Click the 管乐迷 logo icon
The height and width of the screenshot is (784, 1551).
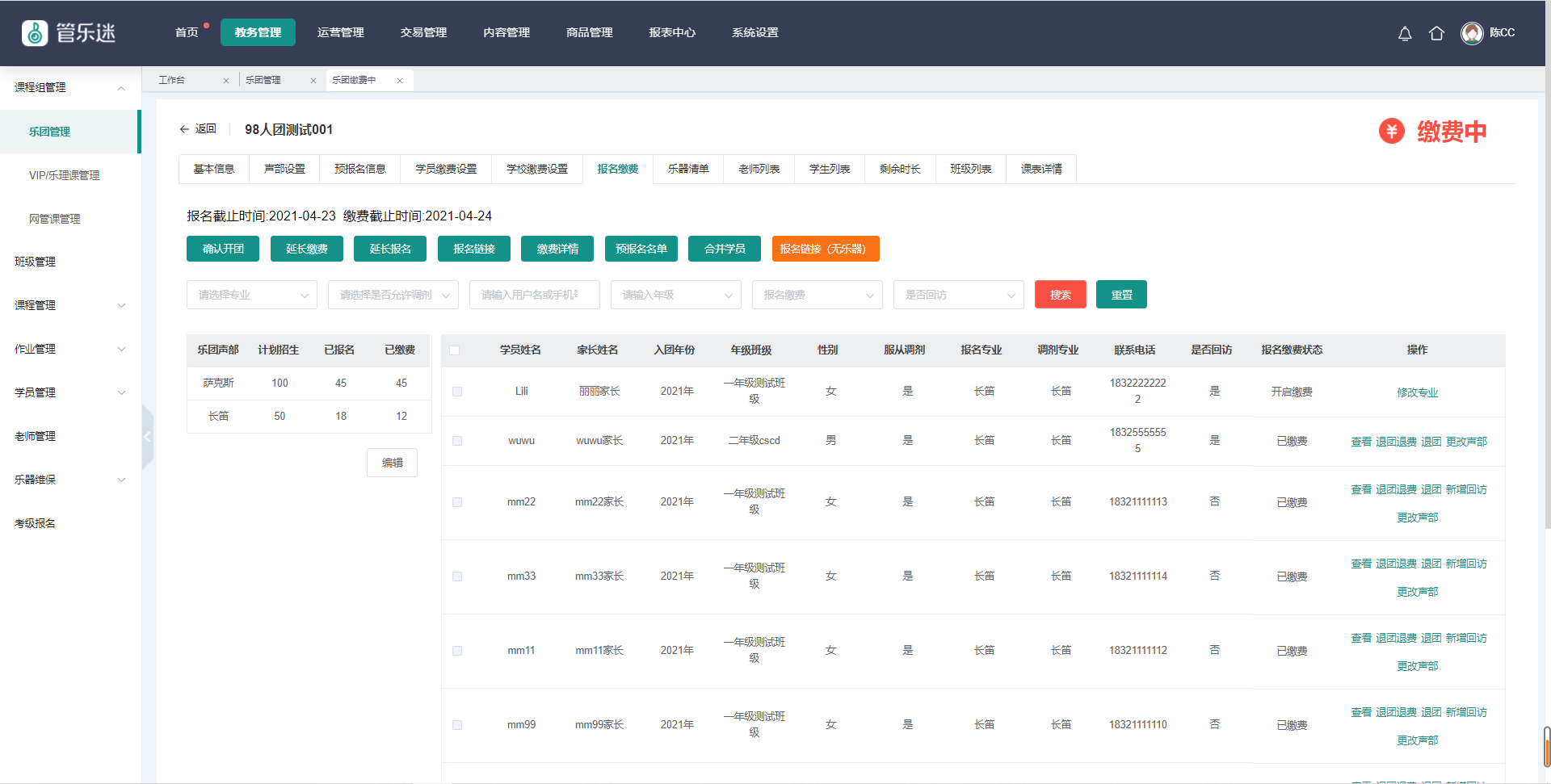click(x=35, y=33)
